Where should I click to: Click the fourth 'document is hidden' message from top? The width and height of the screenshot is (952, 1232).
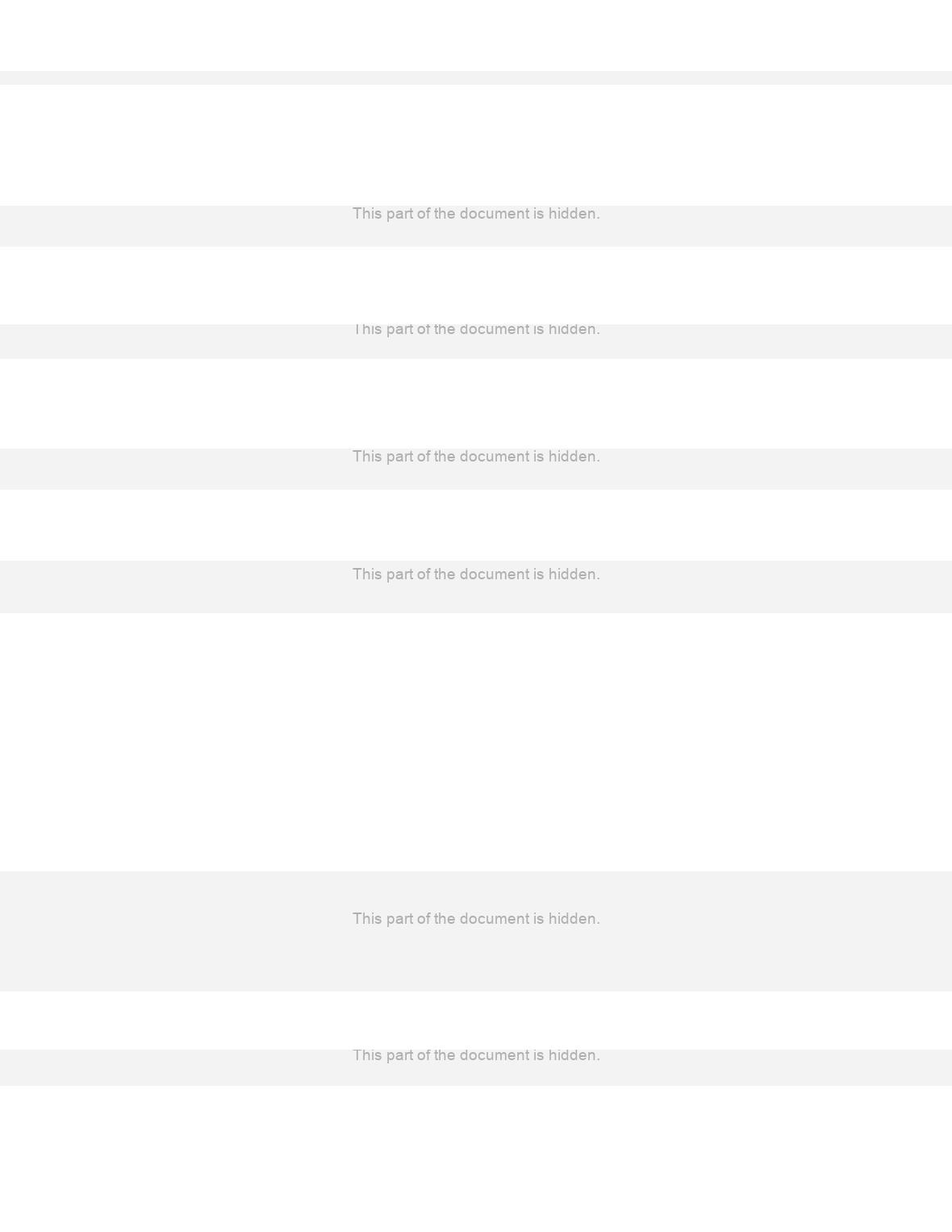click(x=476, y=574)
